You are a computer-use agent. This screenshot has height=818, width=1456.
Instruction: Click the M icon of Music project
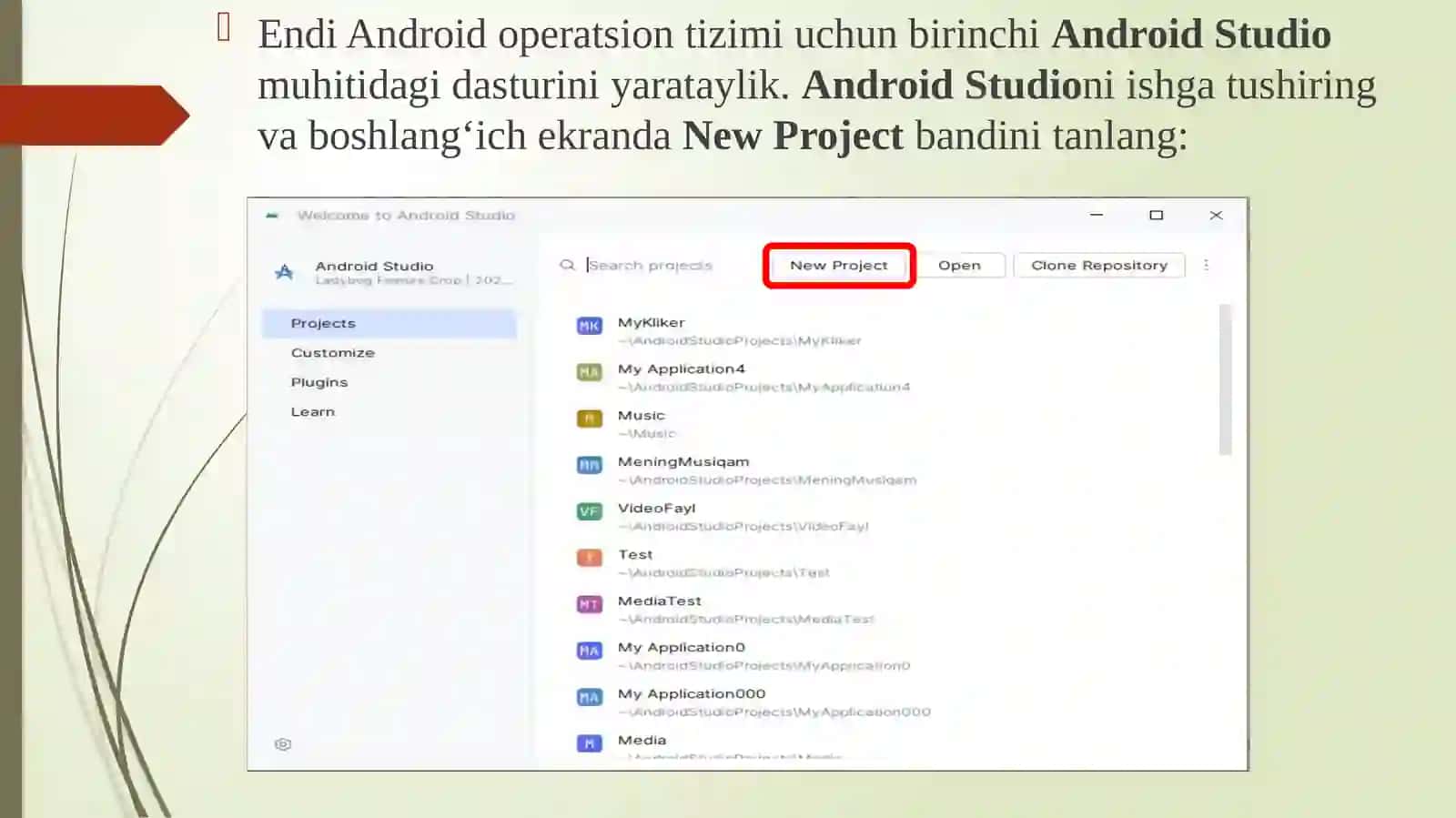click(590, 419)
